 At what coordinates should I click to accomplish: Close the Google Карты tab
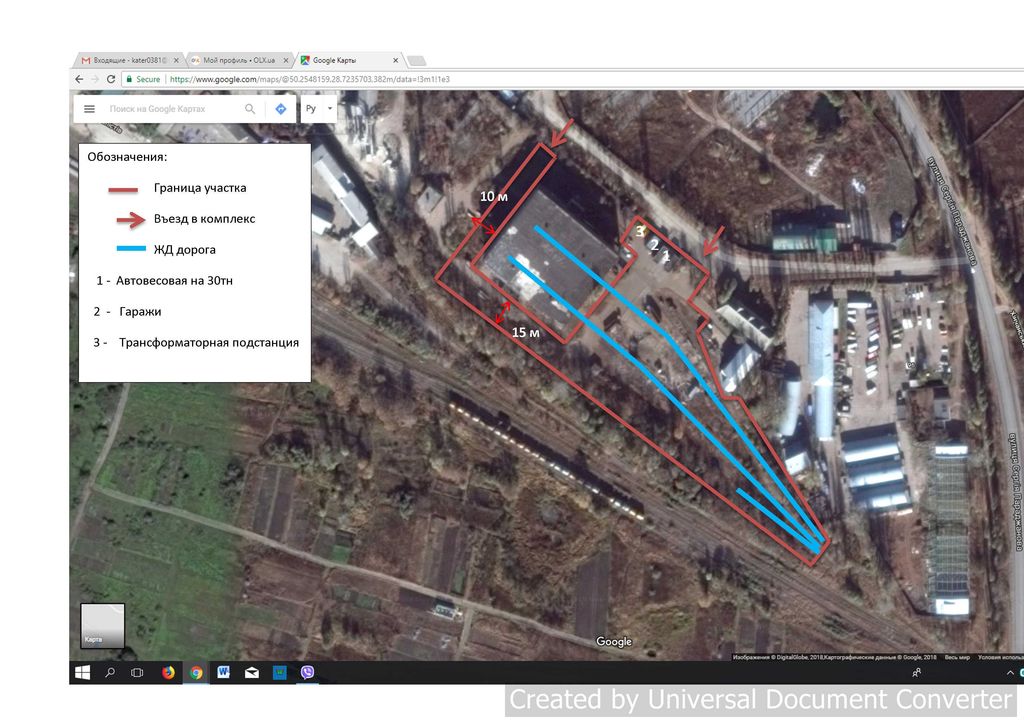[395, 60]
